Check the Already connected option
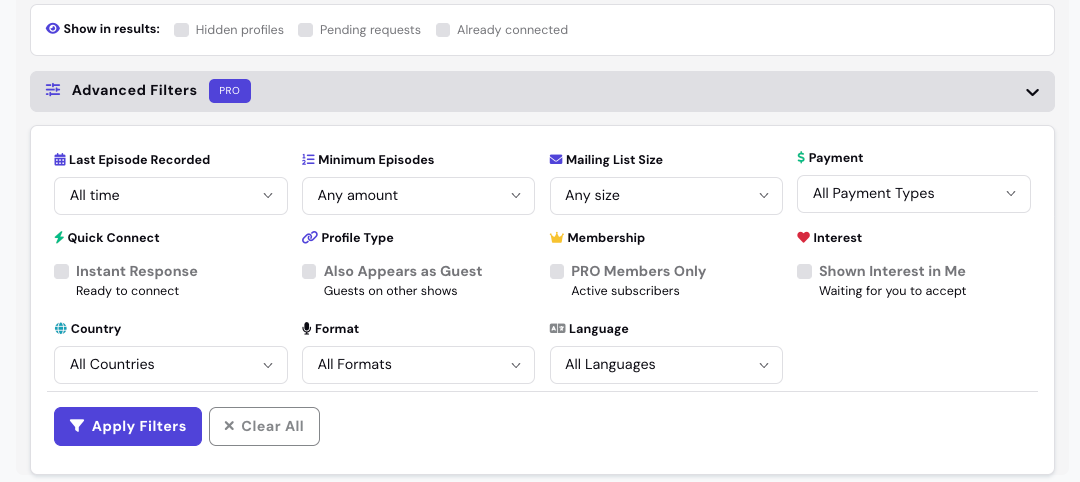1080x482 pixels. tap(443, 30)
